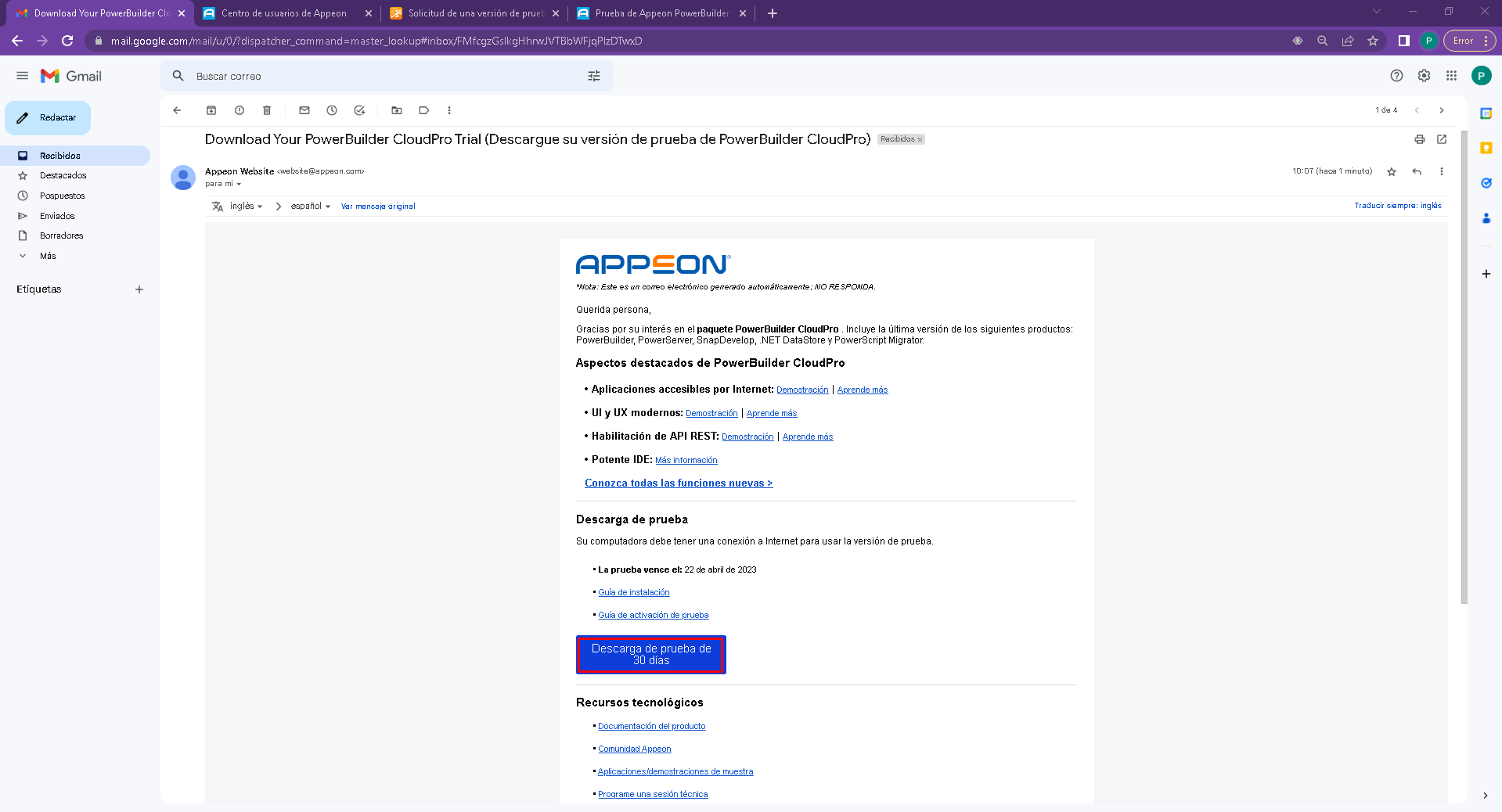The image size is (1502, 812).
Task: Delete the email with trash icon
Action: (267, 110)
